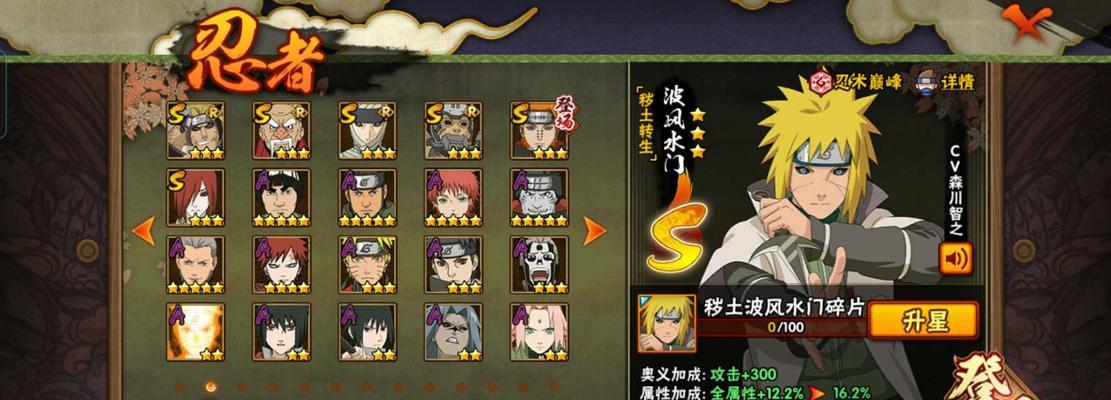Image resolution: width=1111 pixels, height=400 pixels.
Task: Click 升星 star upgrade button
Action: pyautogui.click(x=923, y=321)
